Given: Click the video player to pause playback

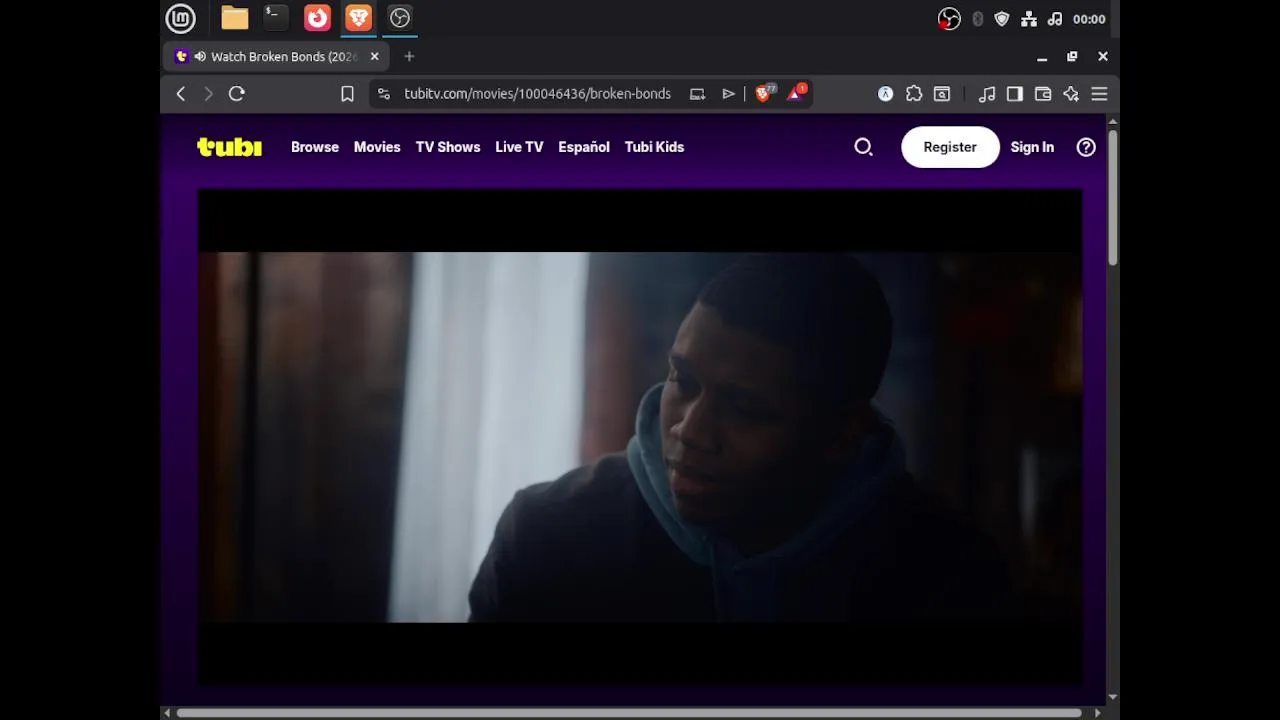Looking at the screenshot, I should coord(640,437).
